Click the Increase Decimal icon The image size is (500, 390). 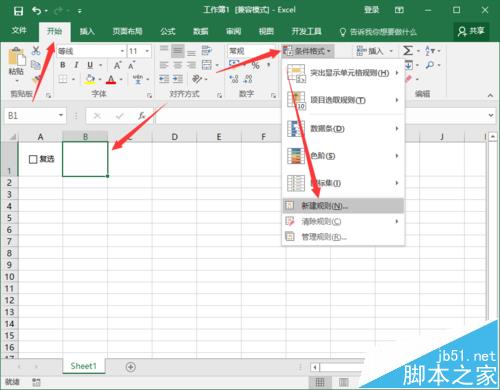[234, 79]
